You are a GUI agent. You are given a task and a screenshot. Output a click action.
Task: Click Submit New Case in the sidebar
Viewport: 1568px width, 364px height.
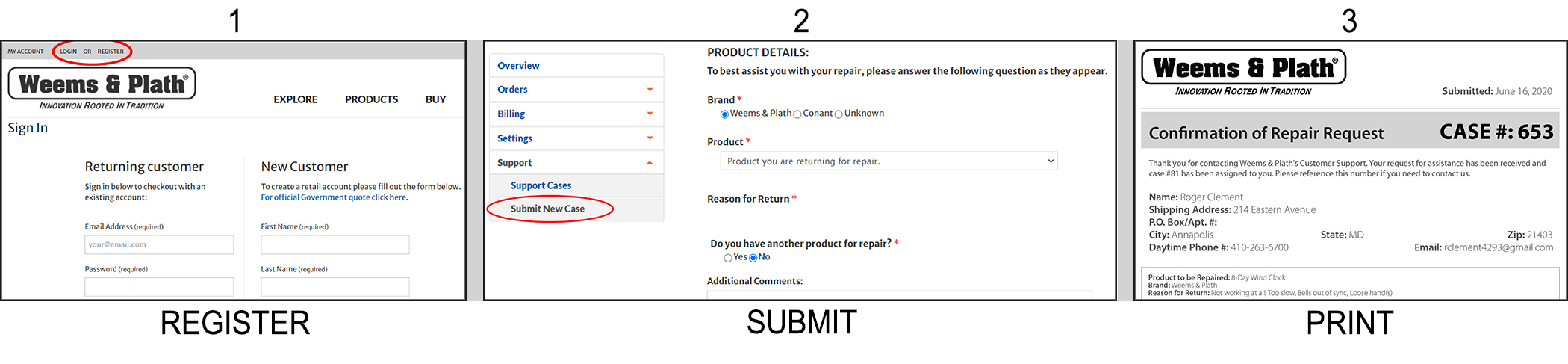tap(547, 209)
